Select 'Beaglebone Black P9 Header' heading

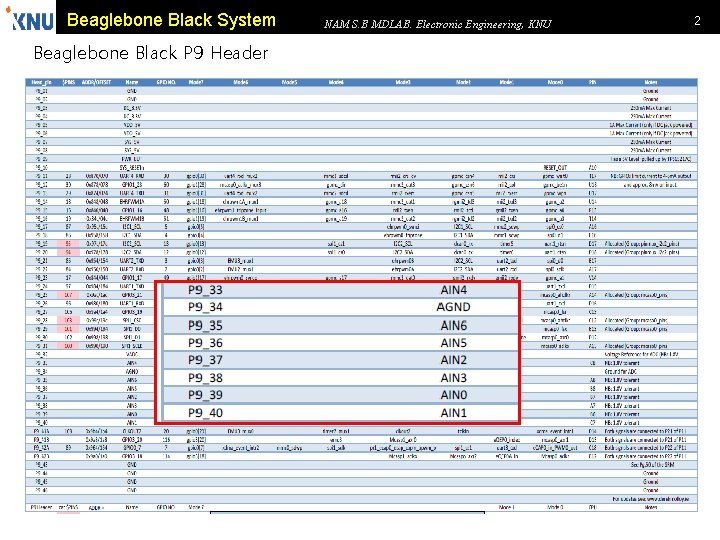tap(151, 53)
